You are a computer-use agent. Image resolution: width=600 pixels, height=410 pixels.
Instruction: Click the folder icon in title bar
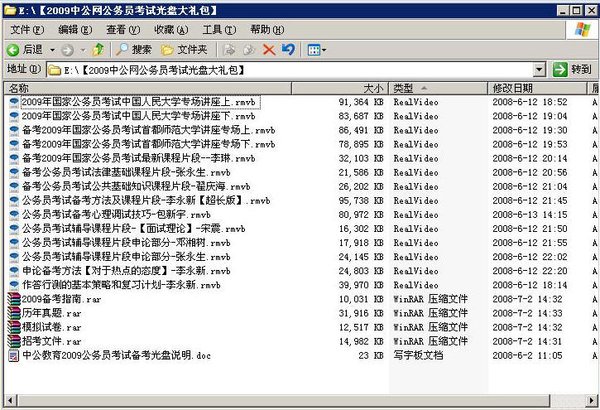pyautogui.click(x=10, y=10)
